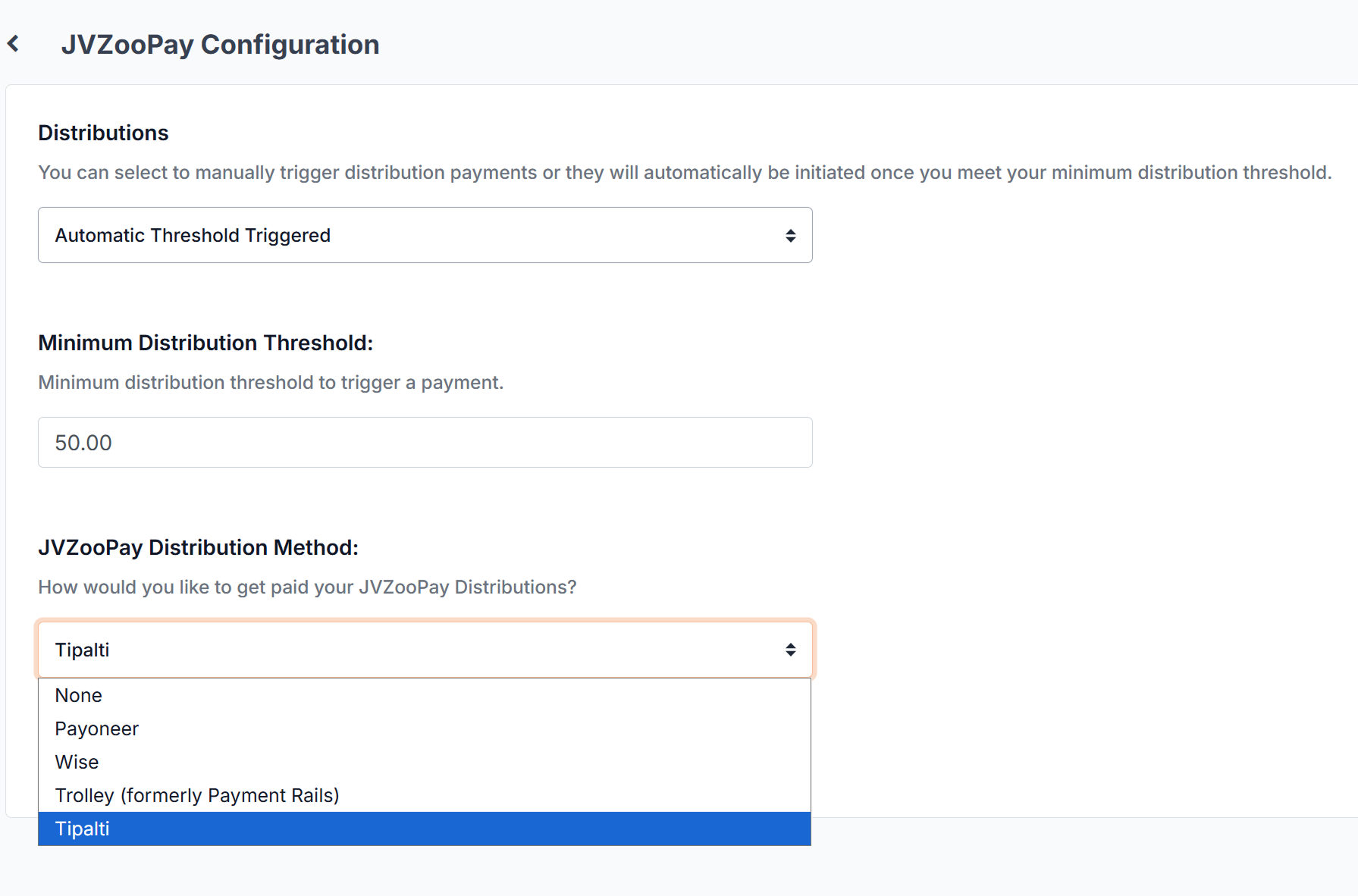Click the JVZooPay Configuration page title
Screen dimensions: 1358x896
point(220,45)
